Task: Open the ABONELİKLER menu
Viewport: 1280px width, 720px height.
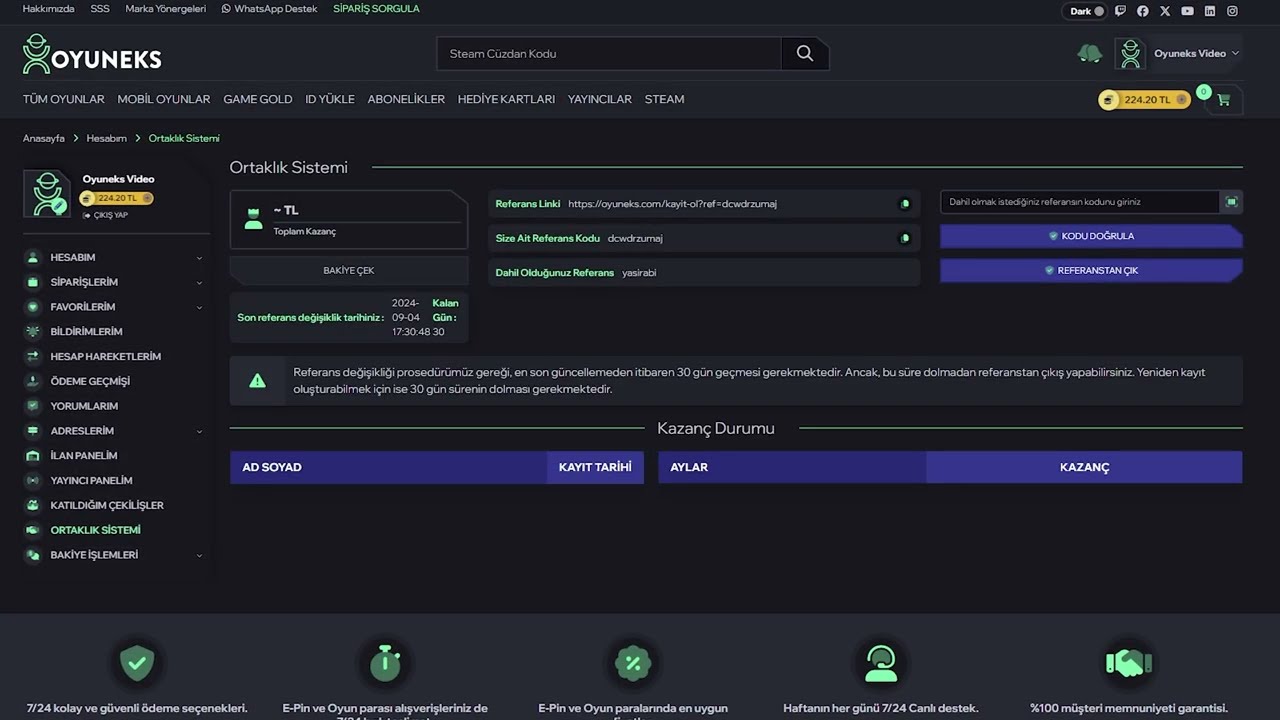Action: tap(406, 99)
